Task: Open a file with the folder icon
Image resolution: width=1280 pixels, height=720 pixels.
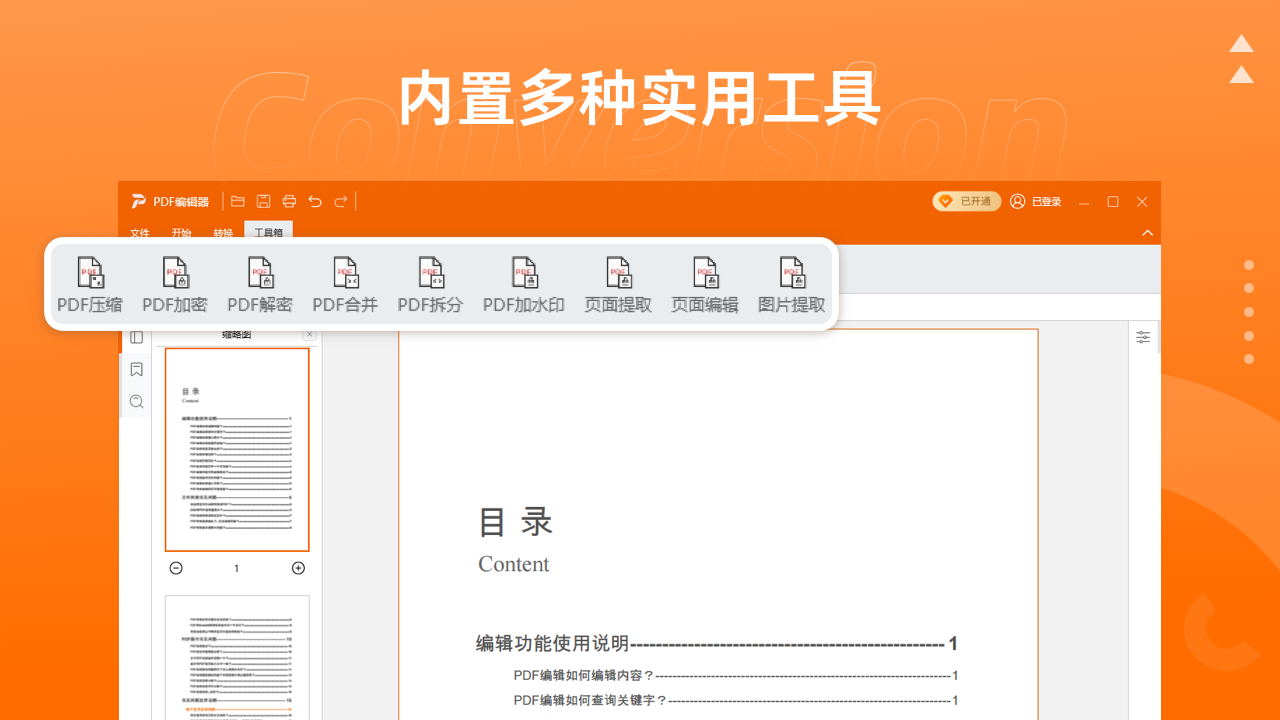Action: coord(238,201)
